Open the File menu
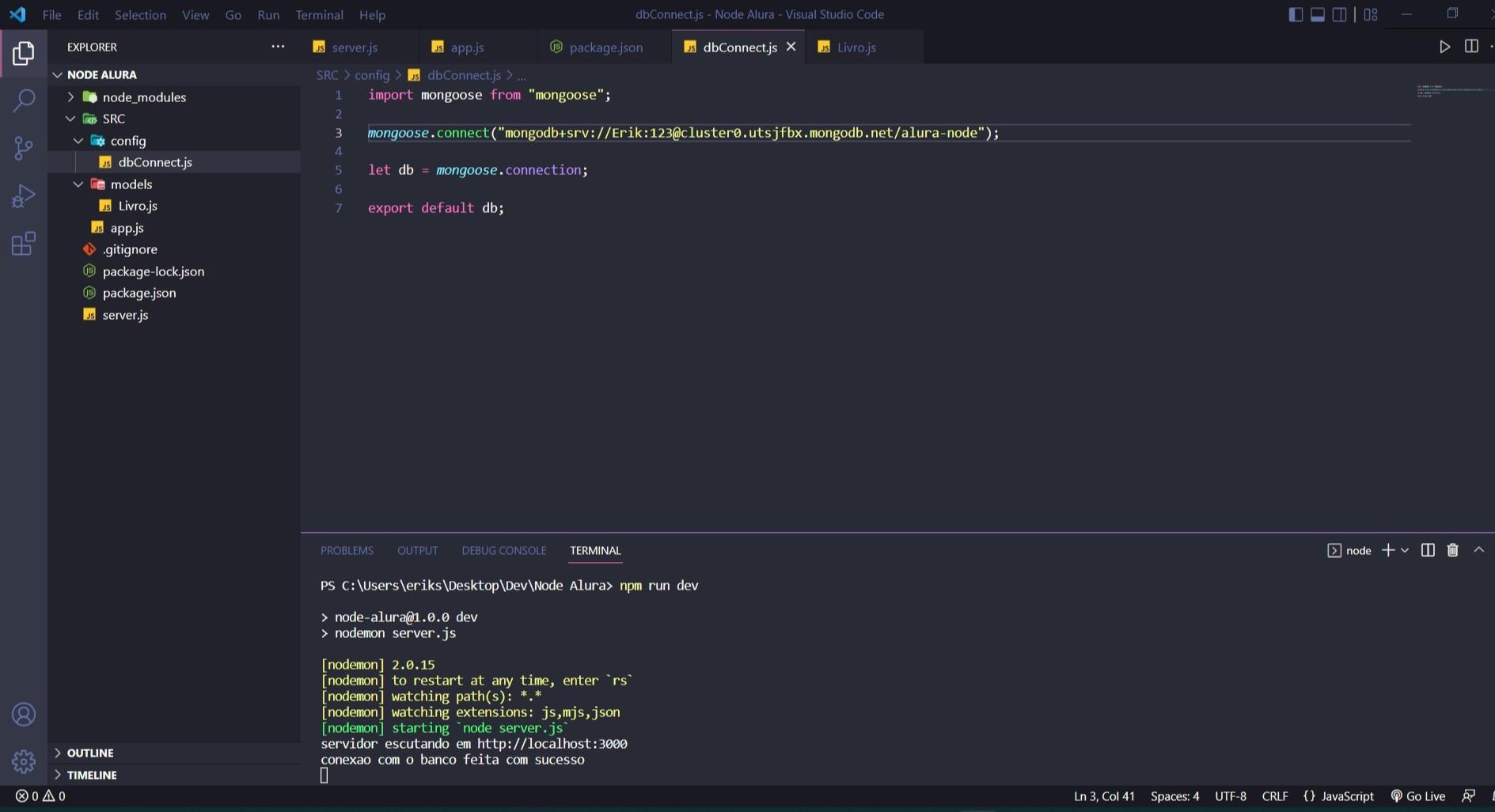This screenshot has width=1495, height=812. pos(51,14)
